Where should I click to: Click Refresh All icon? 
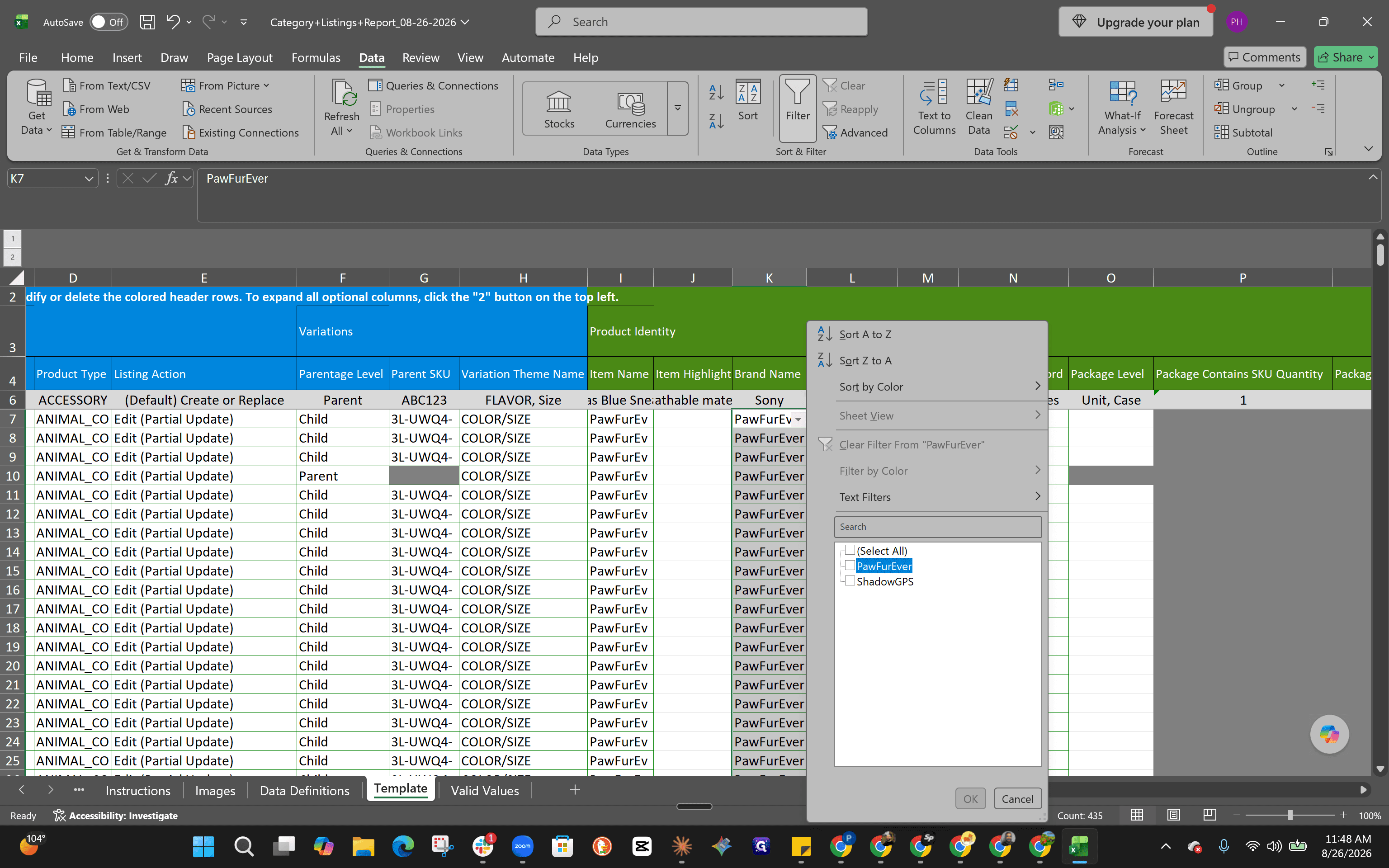(341, 108)
